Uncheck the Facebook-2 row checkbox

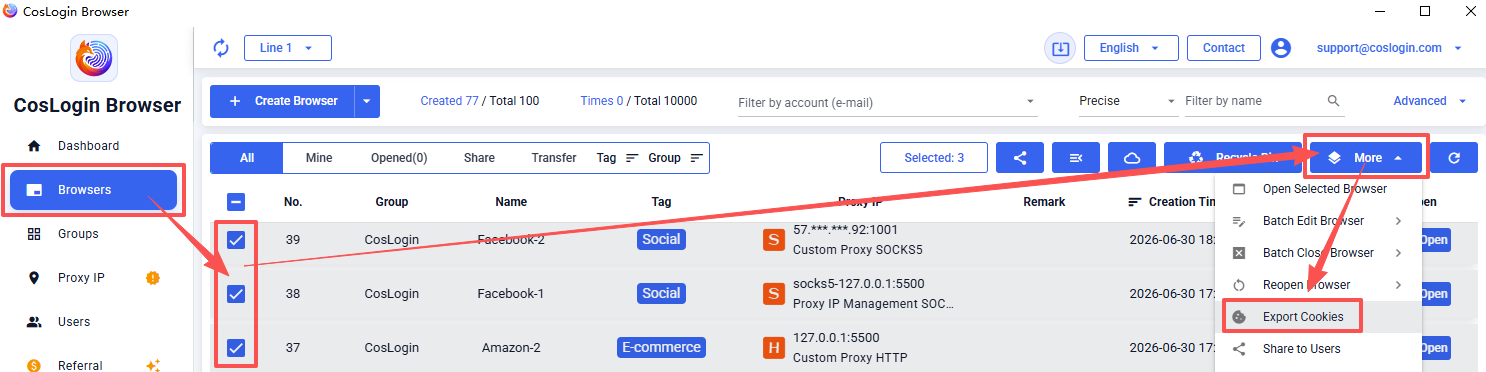click(236, 240)
